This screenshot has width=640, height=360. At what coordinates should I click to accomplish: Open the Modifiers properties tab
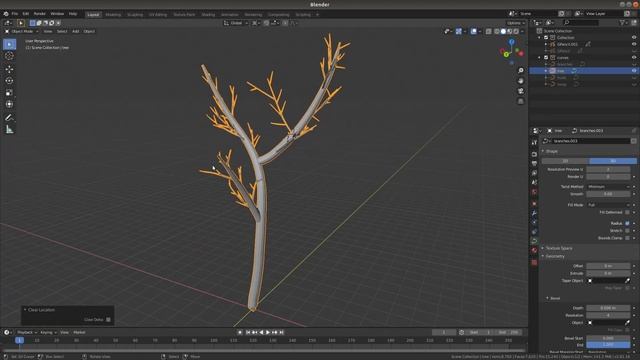click(534, 213)
